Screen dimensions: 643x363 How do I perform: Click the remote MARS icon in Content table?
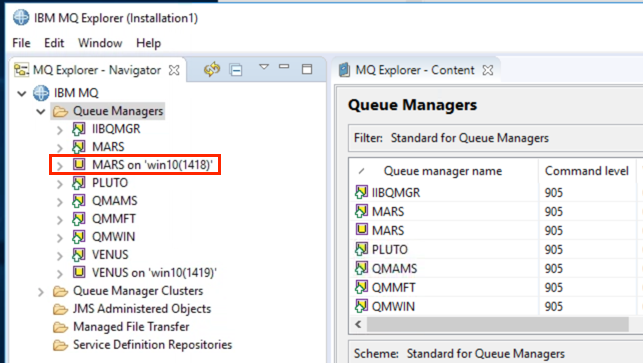pyautogui.click(x=362, y=229)
